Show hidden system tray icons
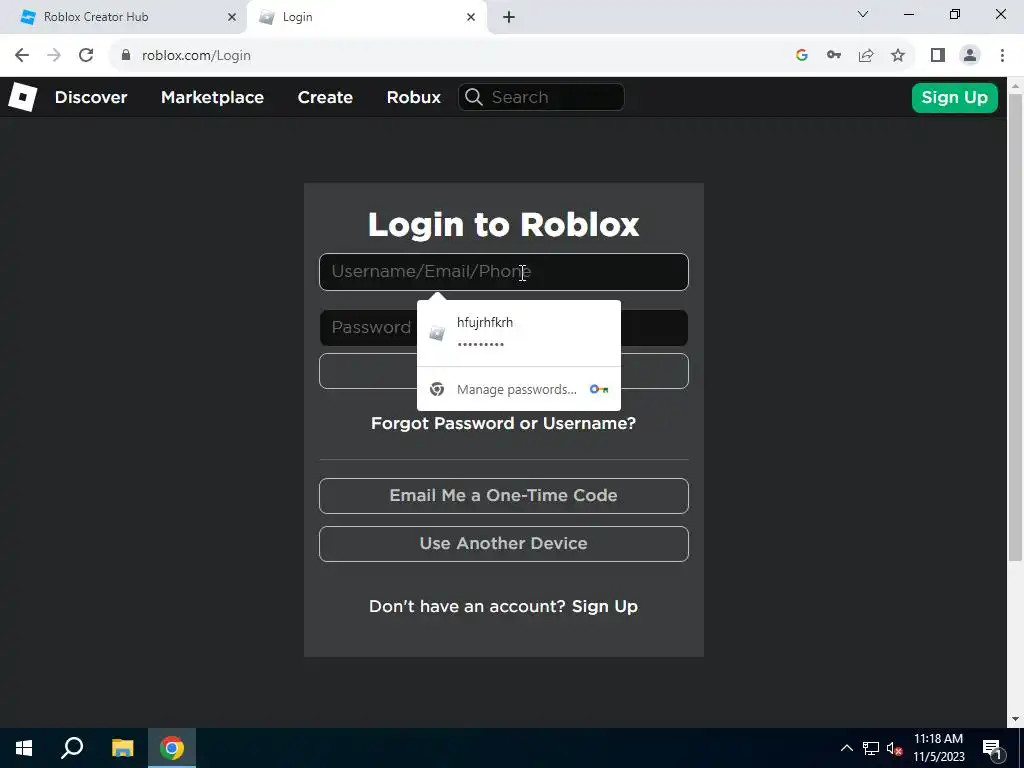 pyautogui.click(x=846, y=748)
